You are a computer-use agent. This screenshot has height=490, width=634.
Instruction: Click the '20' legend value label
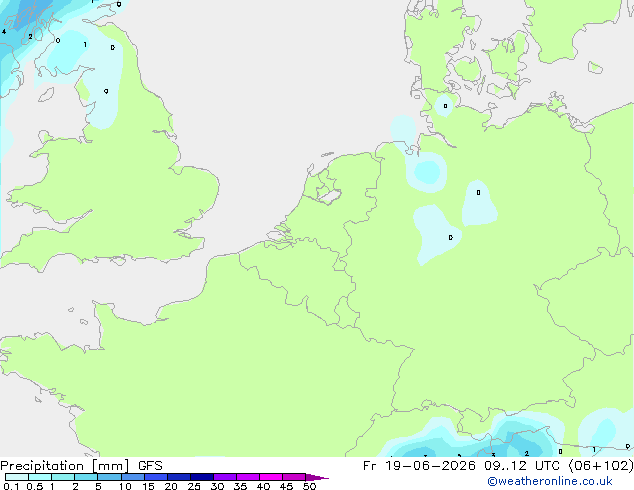[x=171, y=486]
